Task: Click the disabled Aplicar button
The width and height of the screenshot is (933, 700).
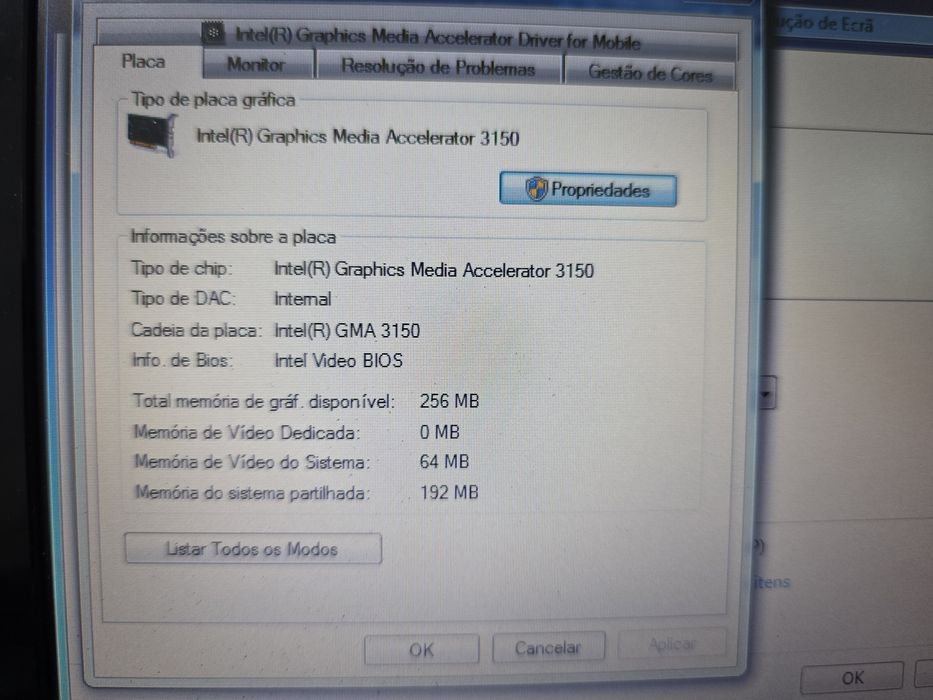Action: click(672, 644)
